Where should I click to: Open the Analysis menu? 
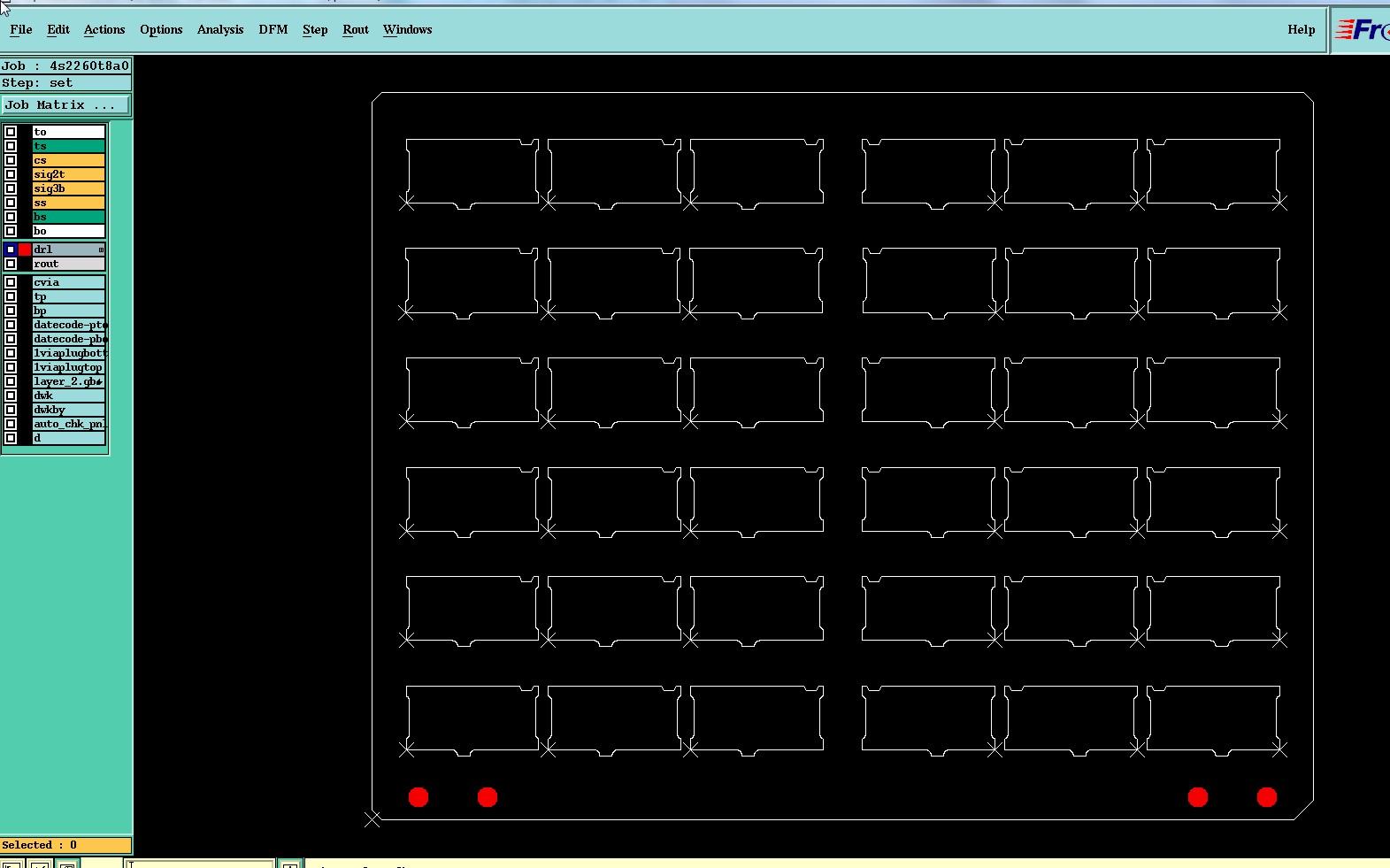pos(220,29)
